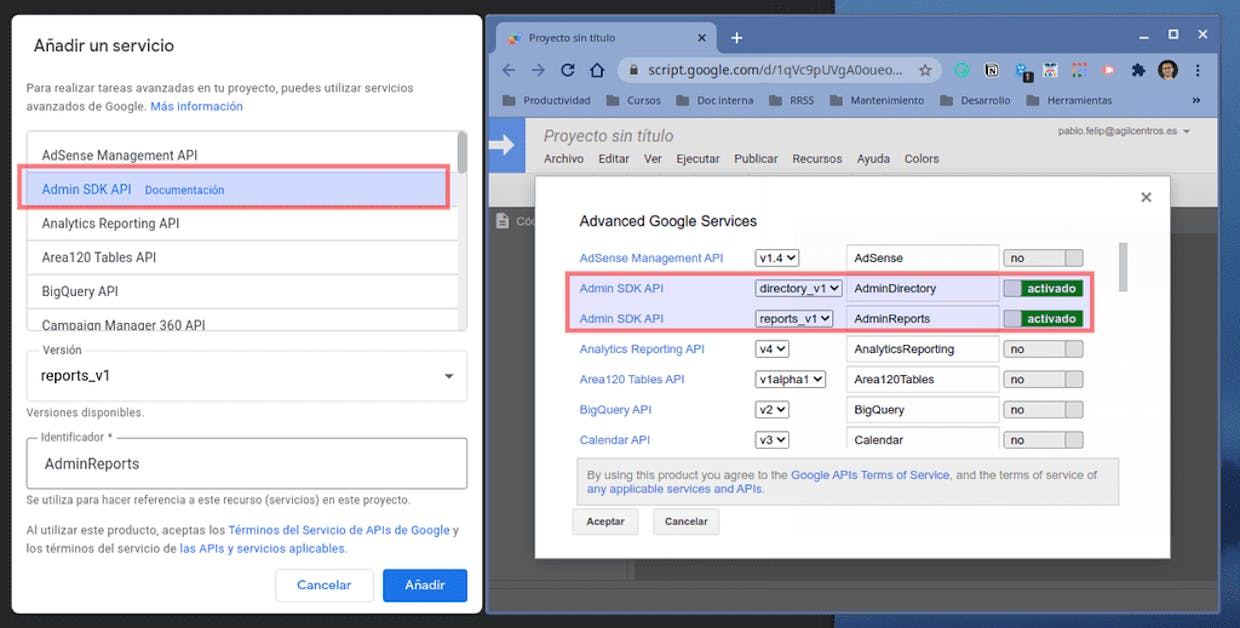Click the browser's forward arrow
This screenshot has width=1240, height=628.
[538, 70]
